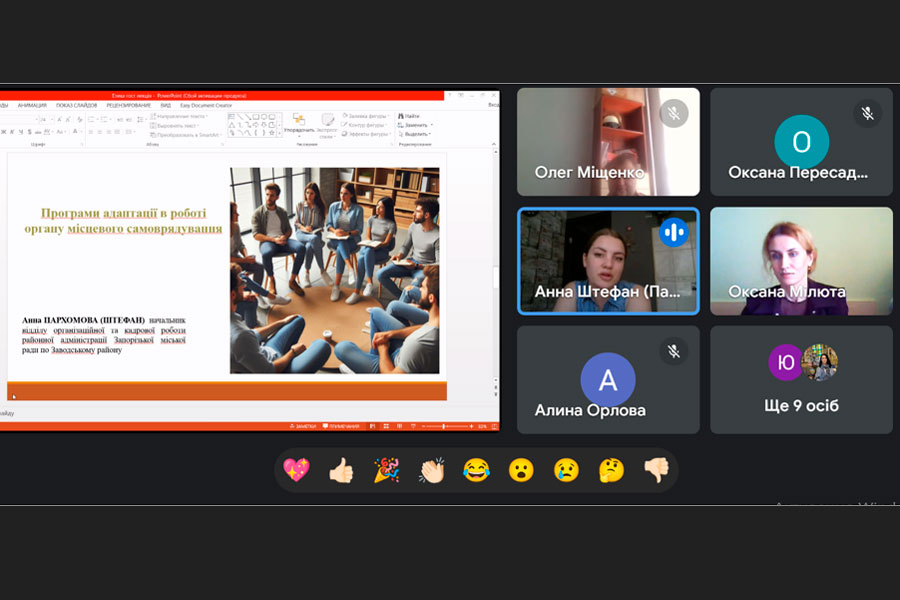The width and height of the screenshot is (900, 600).
Task: Open Направление текста text direction dropdown
Action: (179, 117)
